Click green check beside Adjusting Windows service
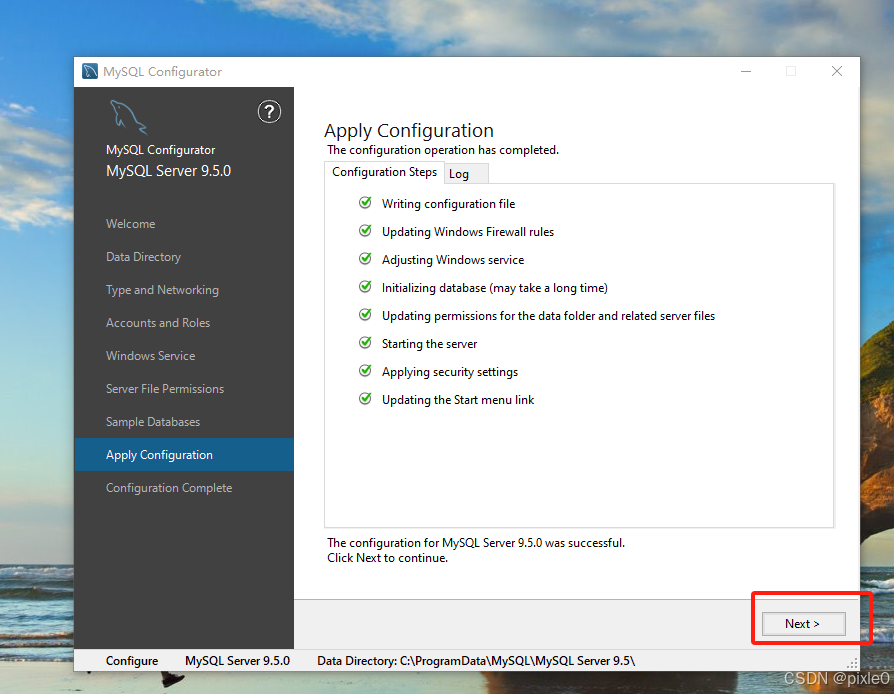Viewport: 894px width, 694px height. coord(365,259)
